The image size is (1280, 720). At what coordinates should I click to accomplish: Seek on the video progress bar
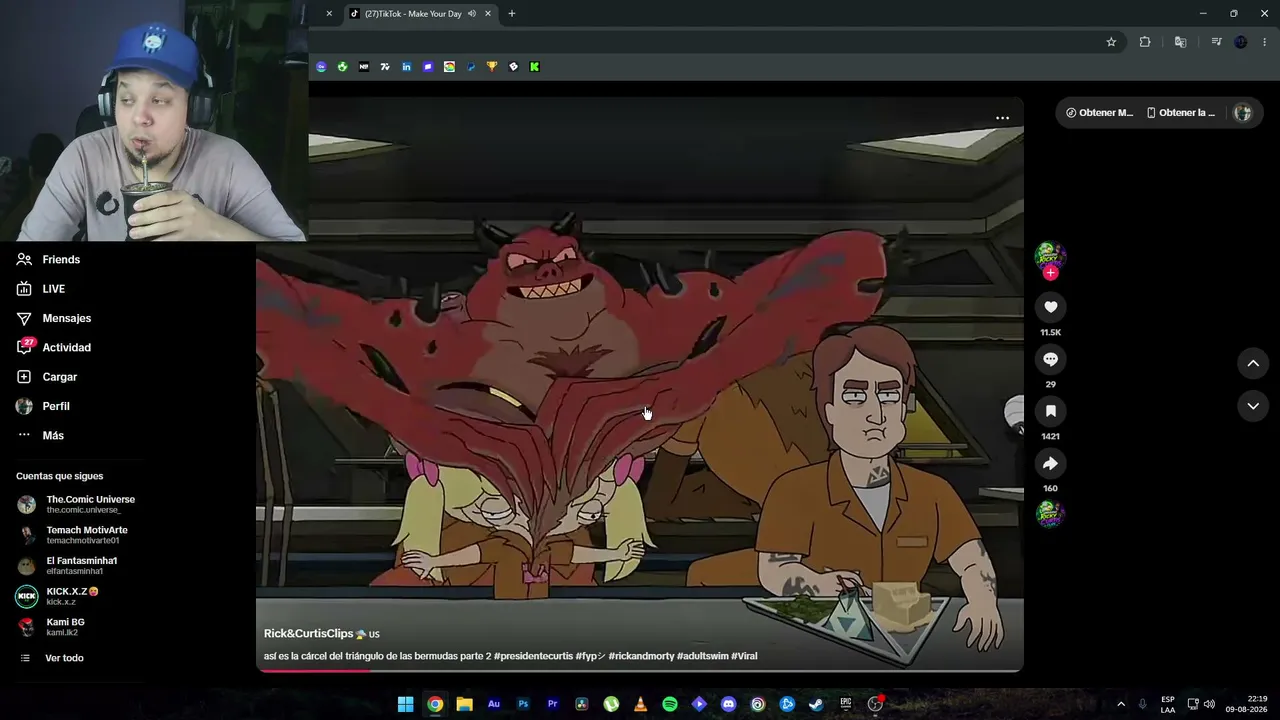[x=640, y=670]
